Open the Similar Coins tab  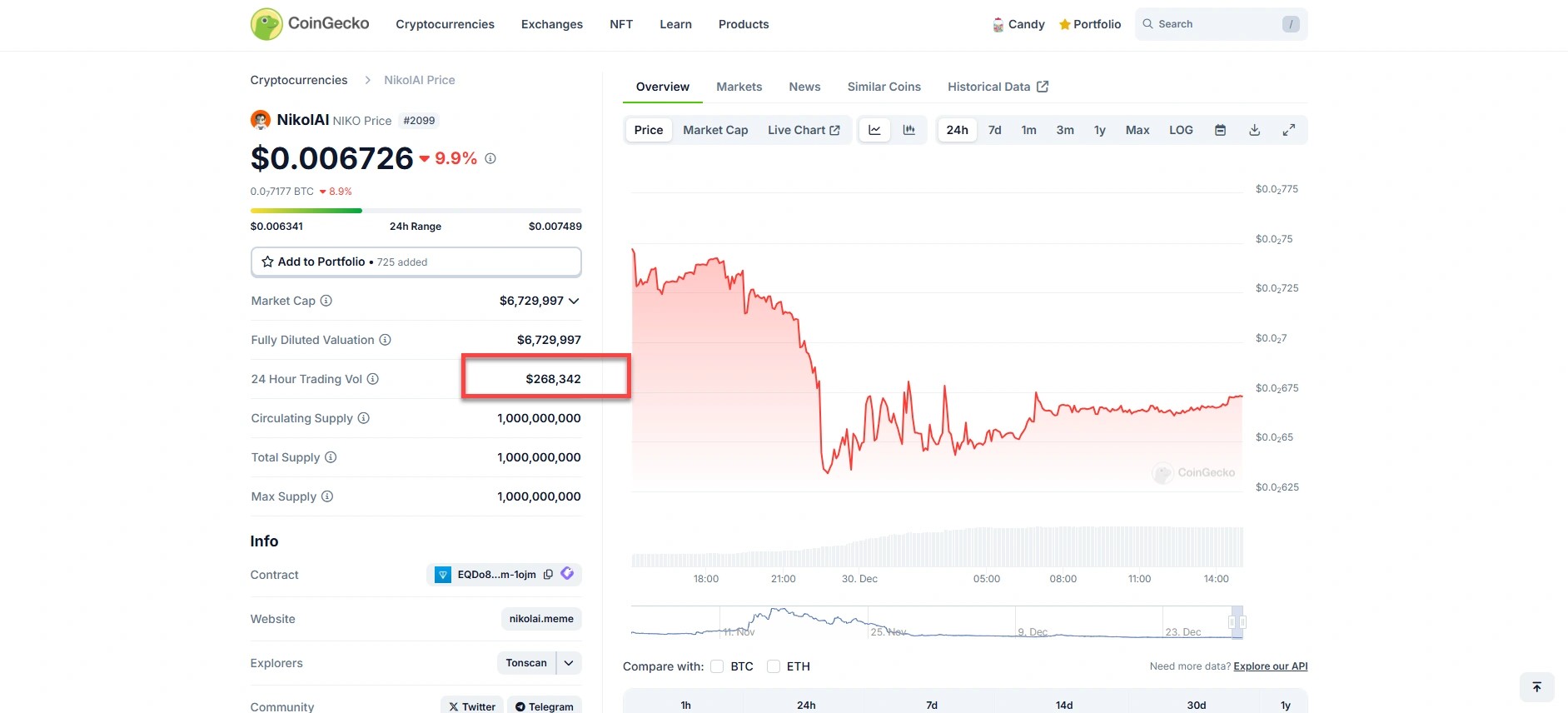point(884,87)
